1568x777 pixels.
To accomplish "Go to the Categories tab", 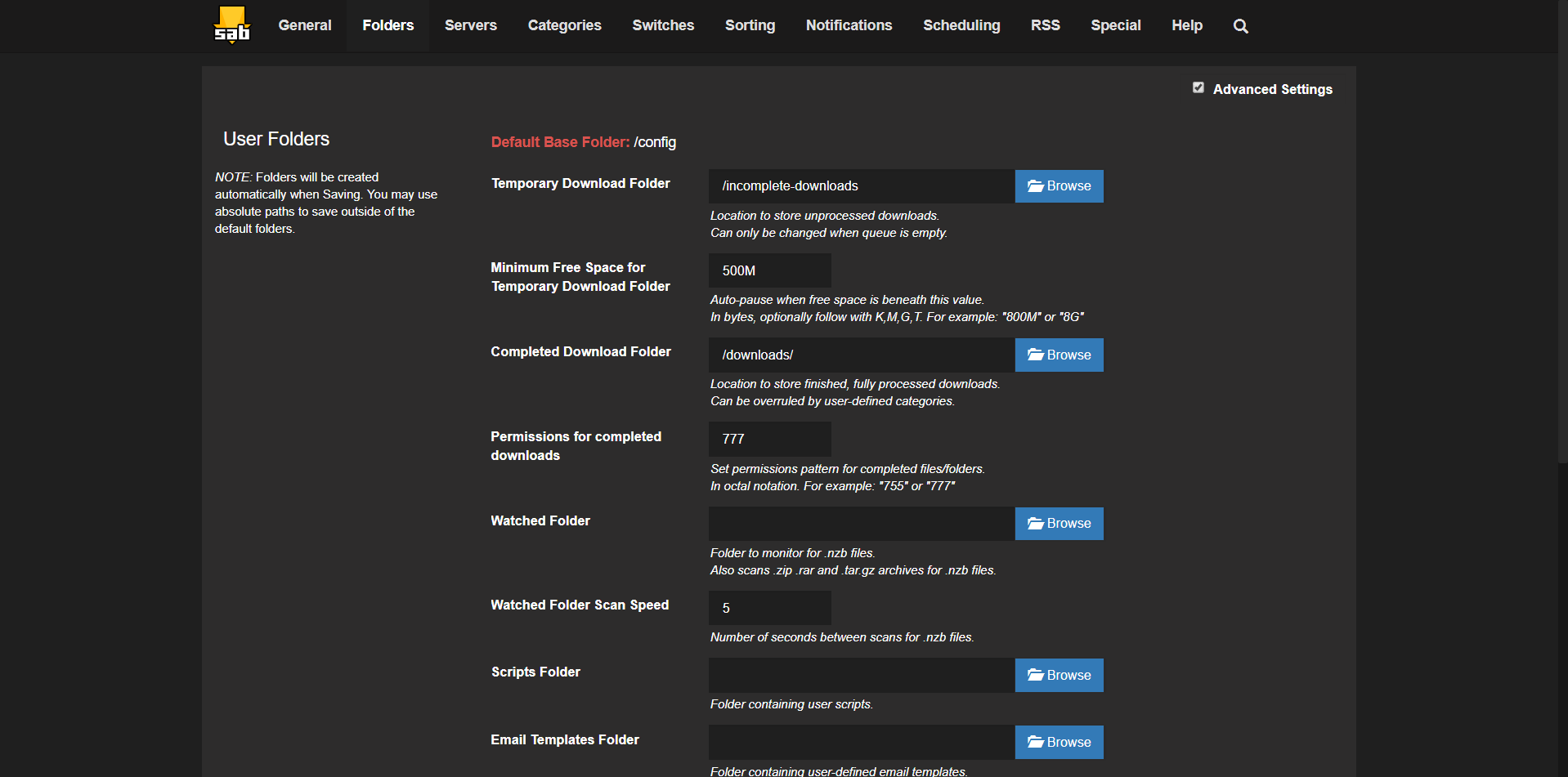I will point(564,26).
